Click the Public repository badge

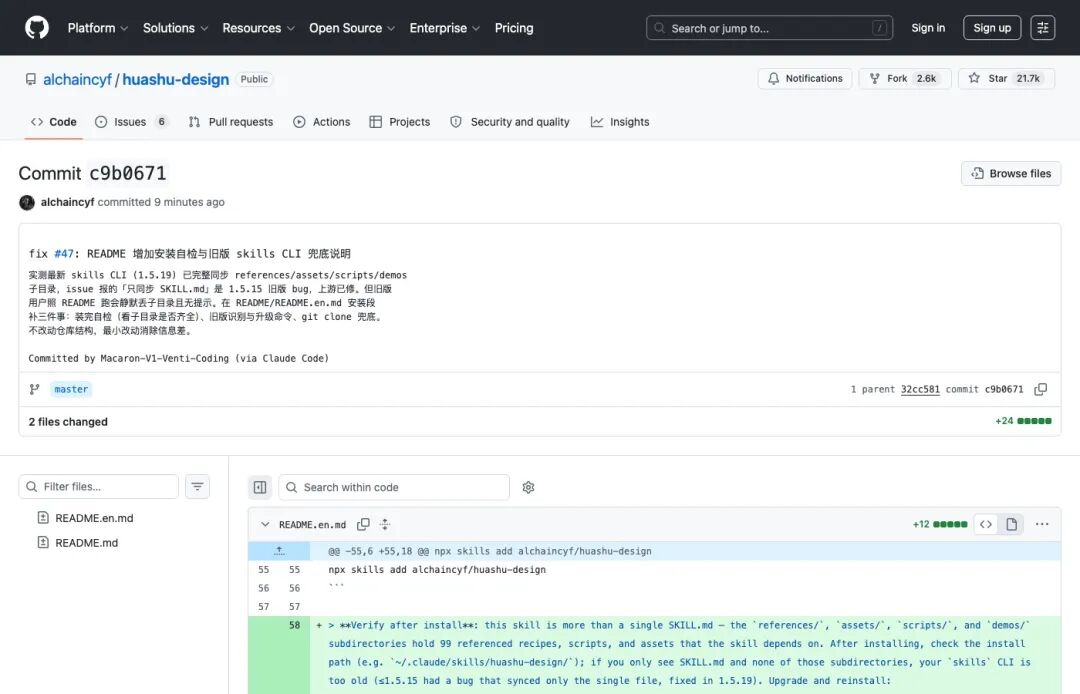click(254, 79)
